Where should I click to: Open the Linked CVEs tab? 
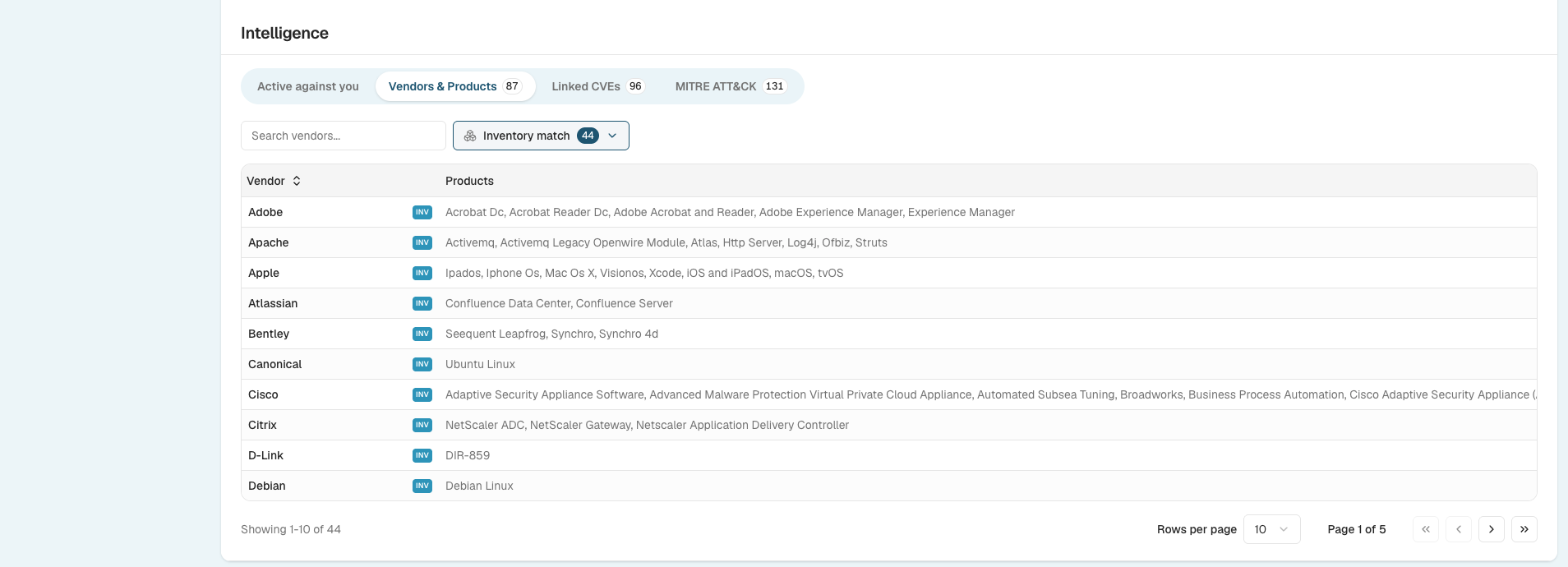[x=598, y=86]
